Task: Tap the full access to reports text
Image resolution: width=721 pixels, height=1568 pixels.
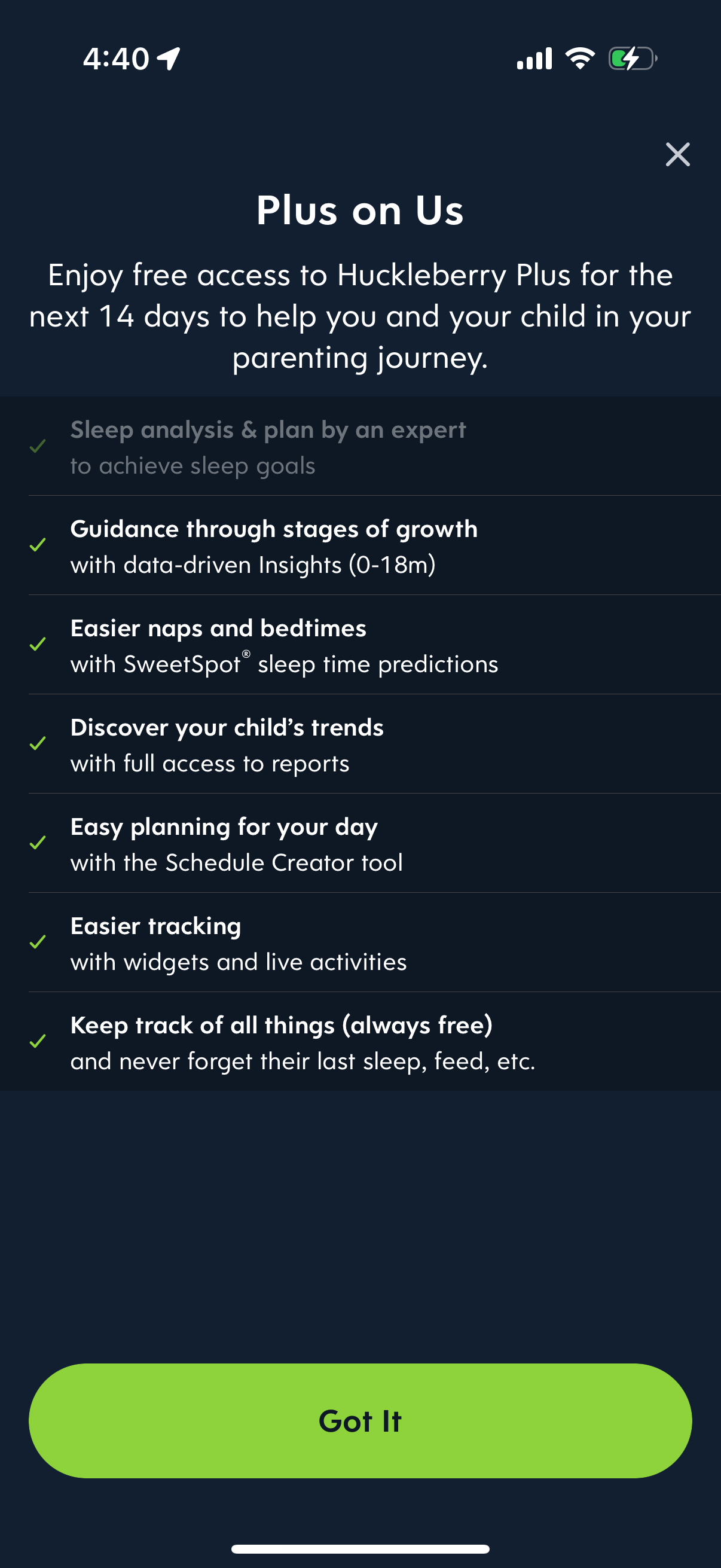Action: 210,763
